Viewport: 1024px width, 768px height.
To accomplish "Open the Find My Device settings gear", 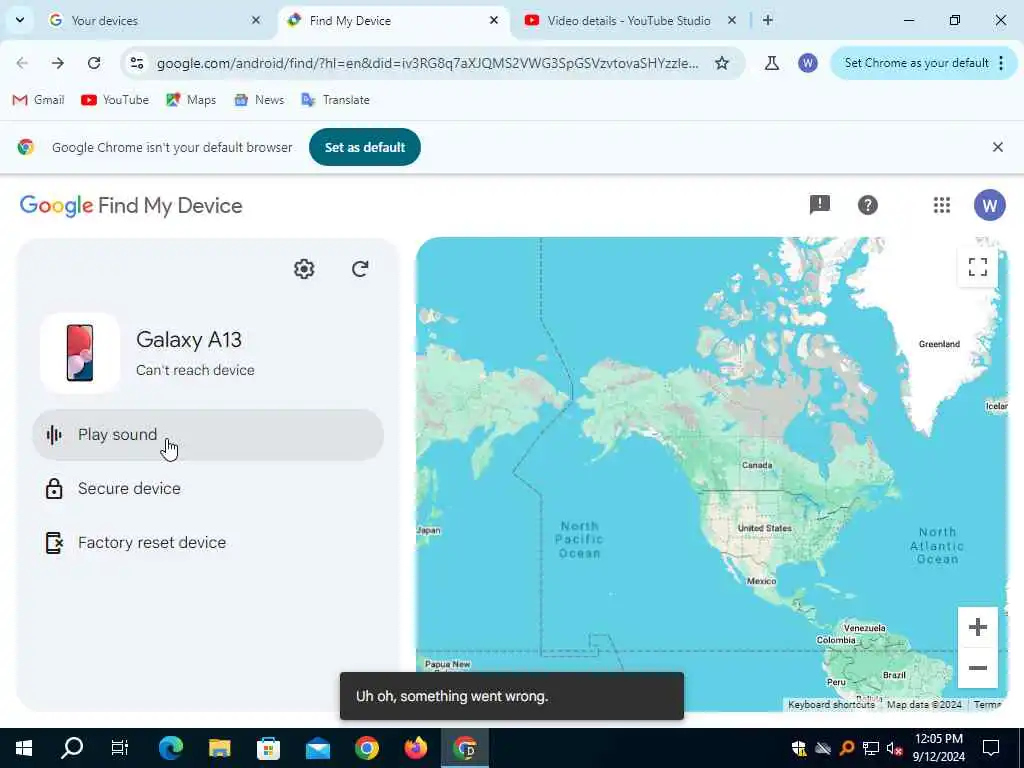I will click(304, 269).
